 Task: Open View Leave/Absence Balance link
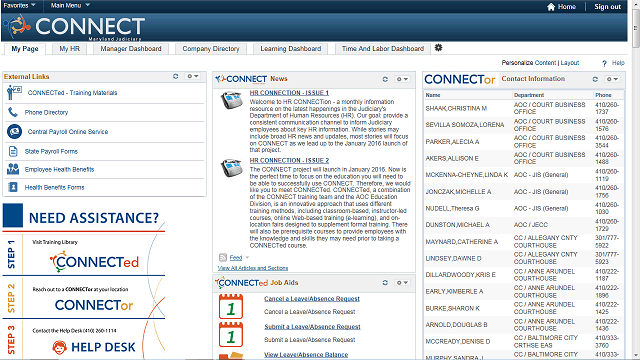(306, 355)
